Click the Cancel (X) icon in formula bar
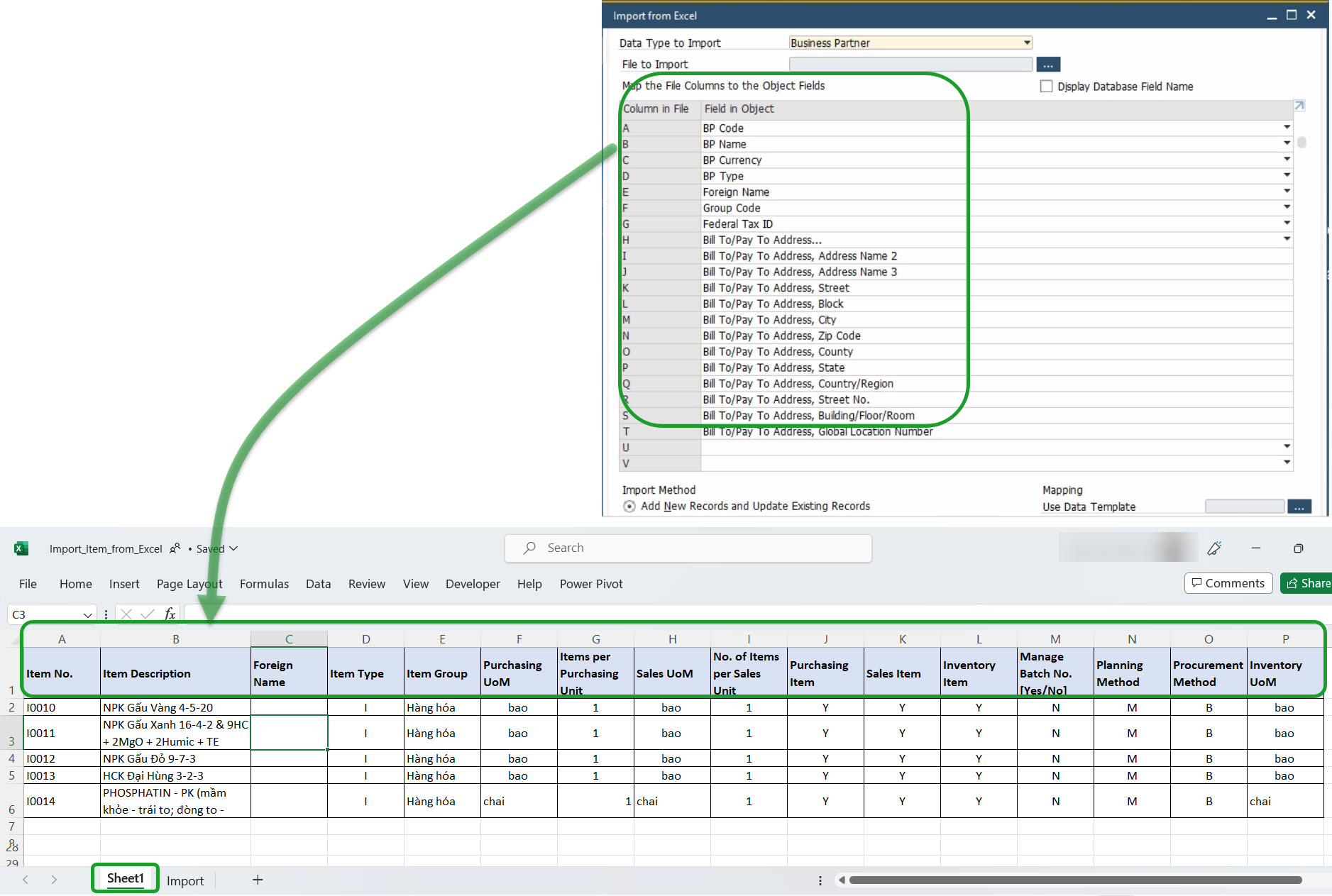1332x896 pixels. (126, 614)
